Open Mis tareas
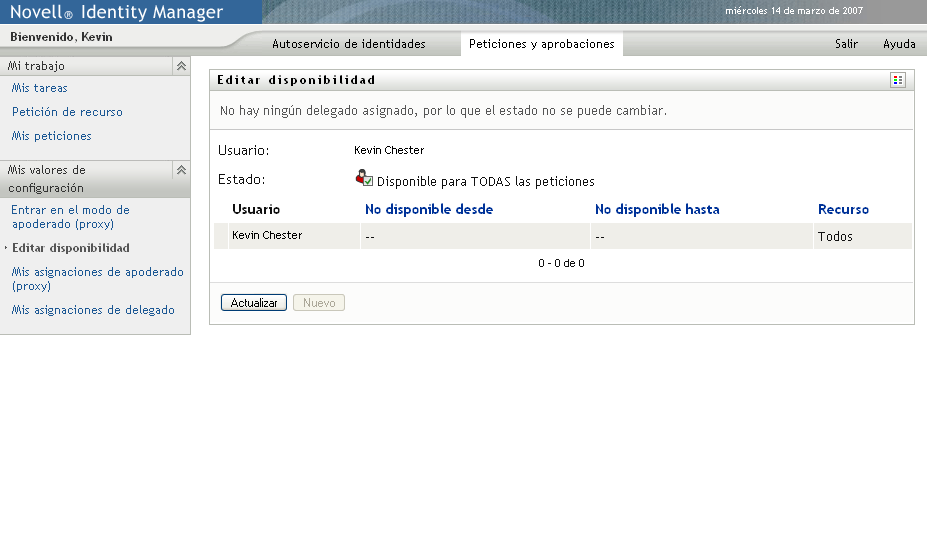Viewport: 927px width, 543px height. click(x=40, y=88)
